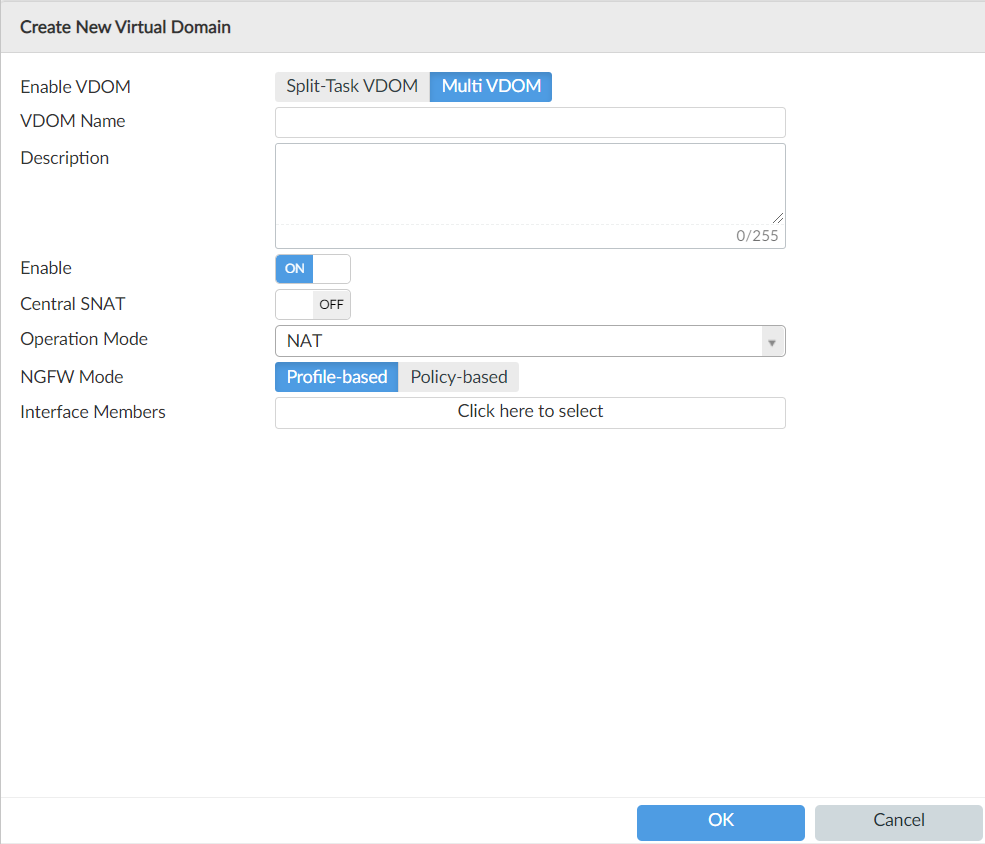The height and width of the screenshot is (844, 985).
Task: Click the Description character counter 0/255
Action: coord(757,237)
